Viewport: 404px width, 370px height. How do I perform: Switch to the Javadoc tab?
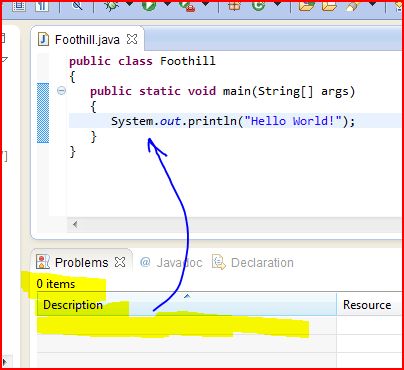click(171, 263)
